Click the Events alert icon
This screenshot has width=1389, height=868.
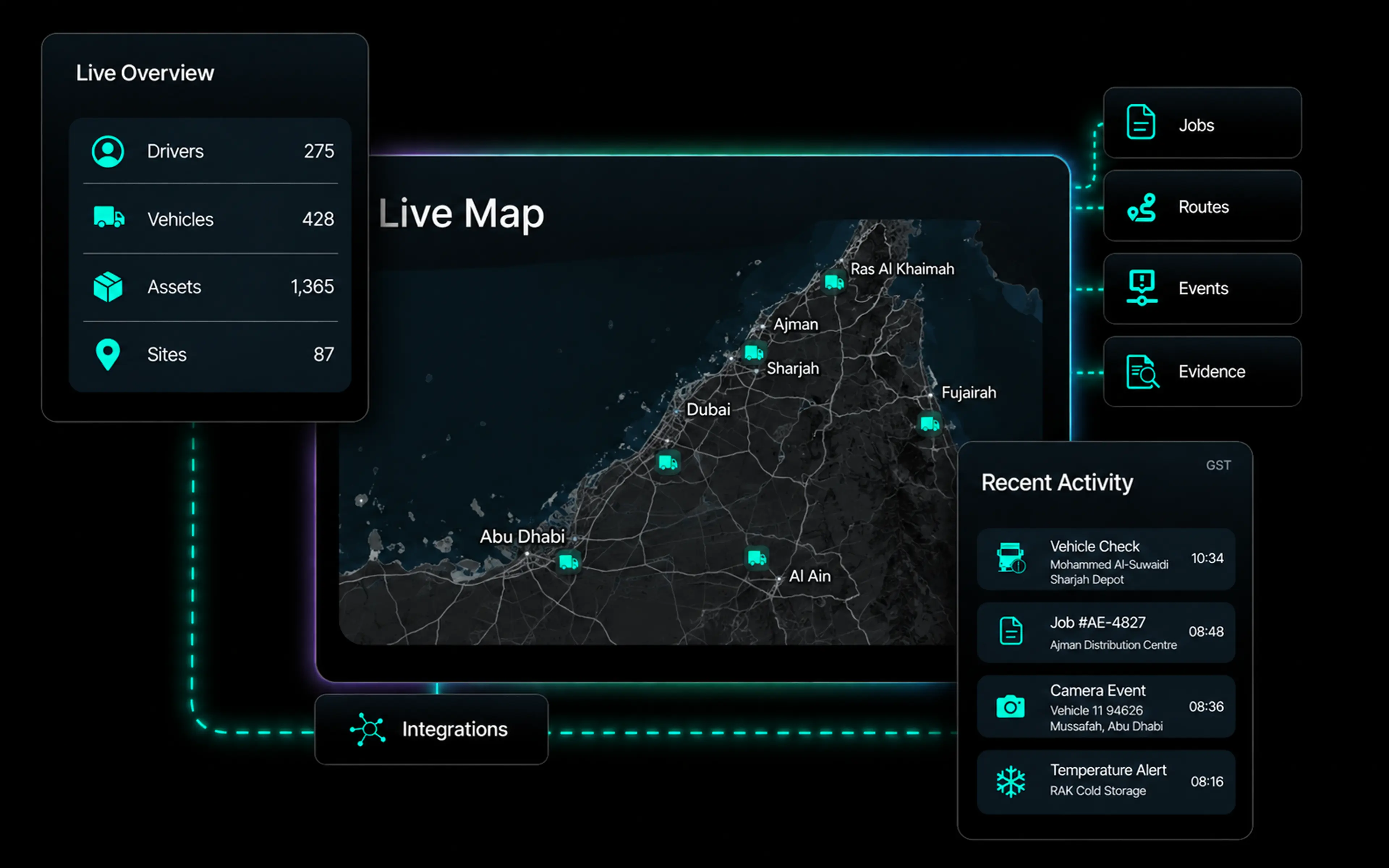click(1142, 288)
